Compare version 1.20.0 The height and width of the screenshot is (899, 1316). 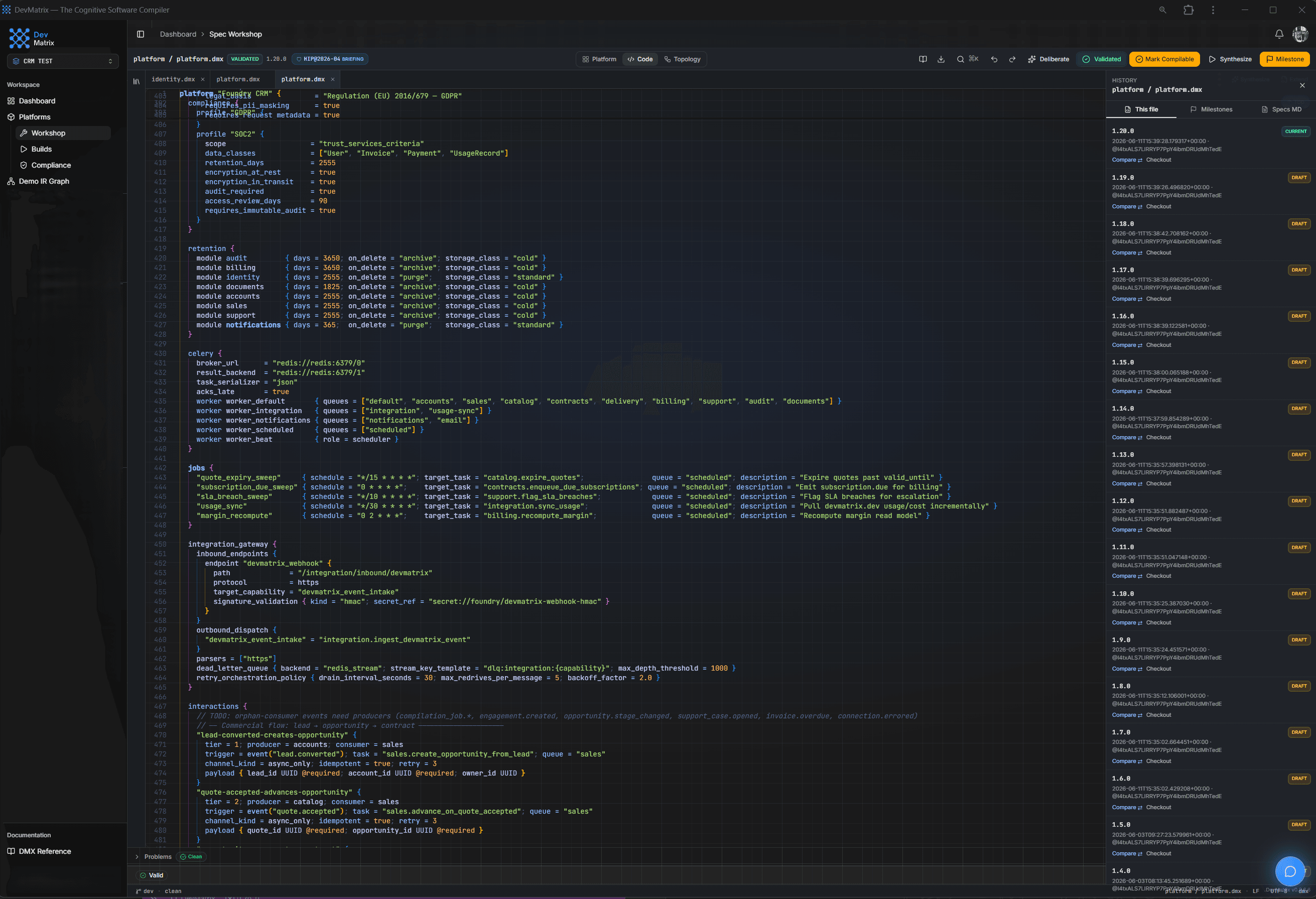click(1127, 160)
